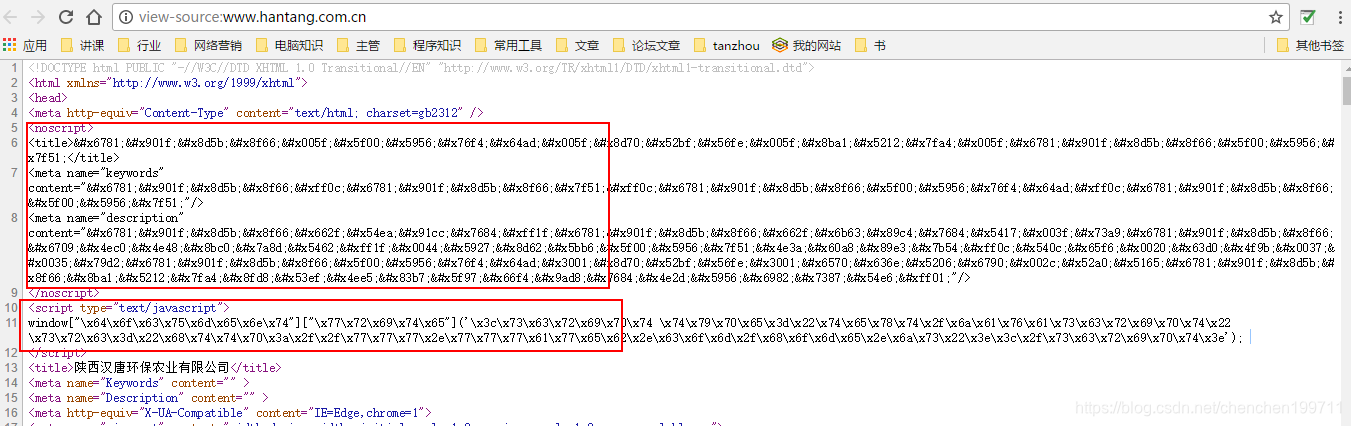The image size is (1351, 426).
Task: Click the encoded <title> text on line 6
Action: (681, 150)
